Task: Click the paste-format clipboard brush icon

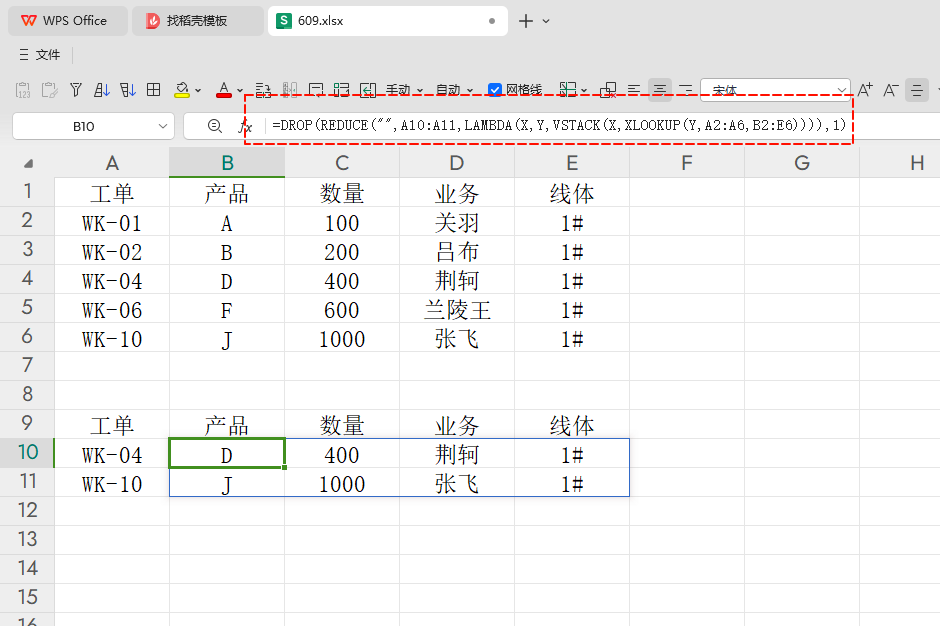Action: click(49, 90)
